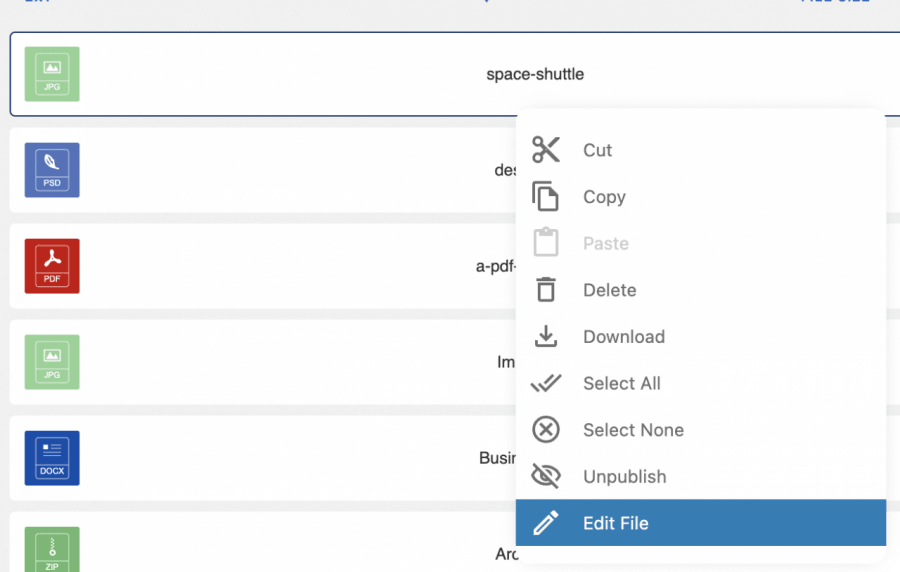Choose Select All from the context menu
The height and width of the screenshot is (572, 900).
[x=621, y=383]
